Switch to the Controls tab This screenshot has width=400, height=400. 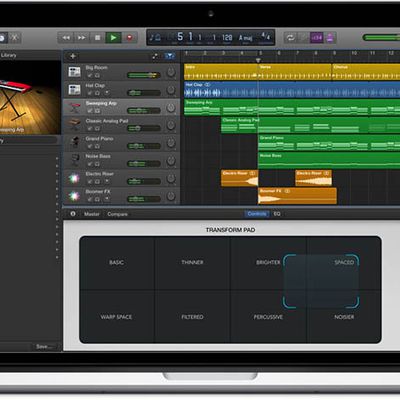(x=257, y=214)
